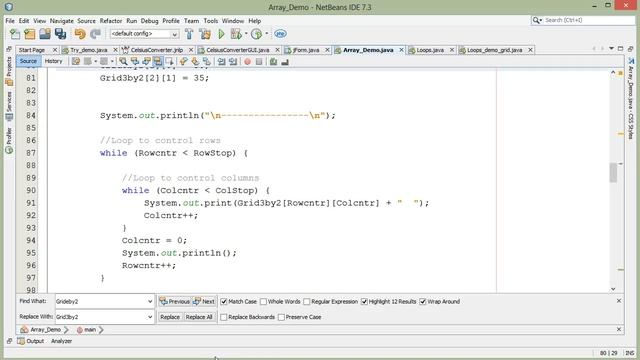Toggle the Wrap Around checkbox
Screen dimensions: 640x360
(x=423, y=302)
